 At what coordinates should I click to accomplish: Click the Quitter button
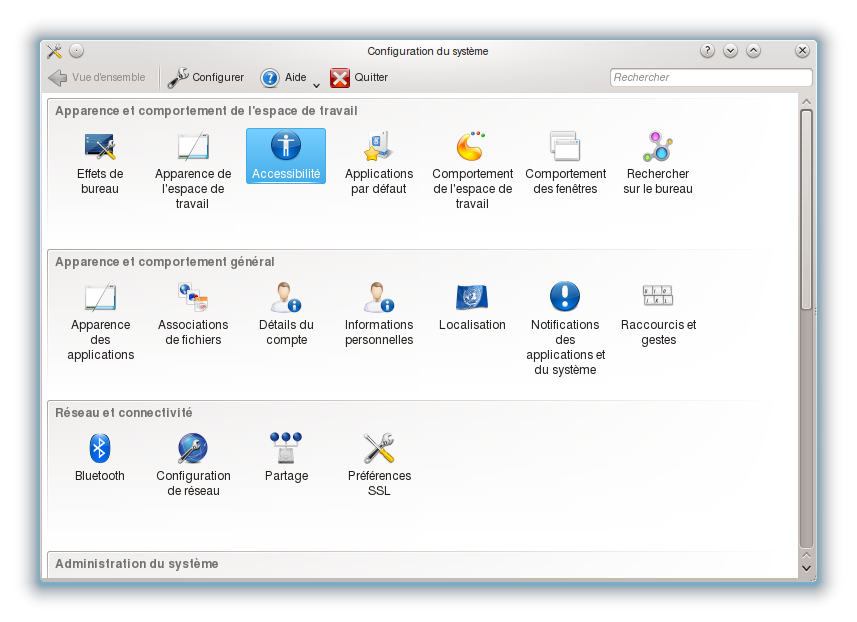tap(359, 78)
